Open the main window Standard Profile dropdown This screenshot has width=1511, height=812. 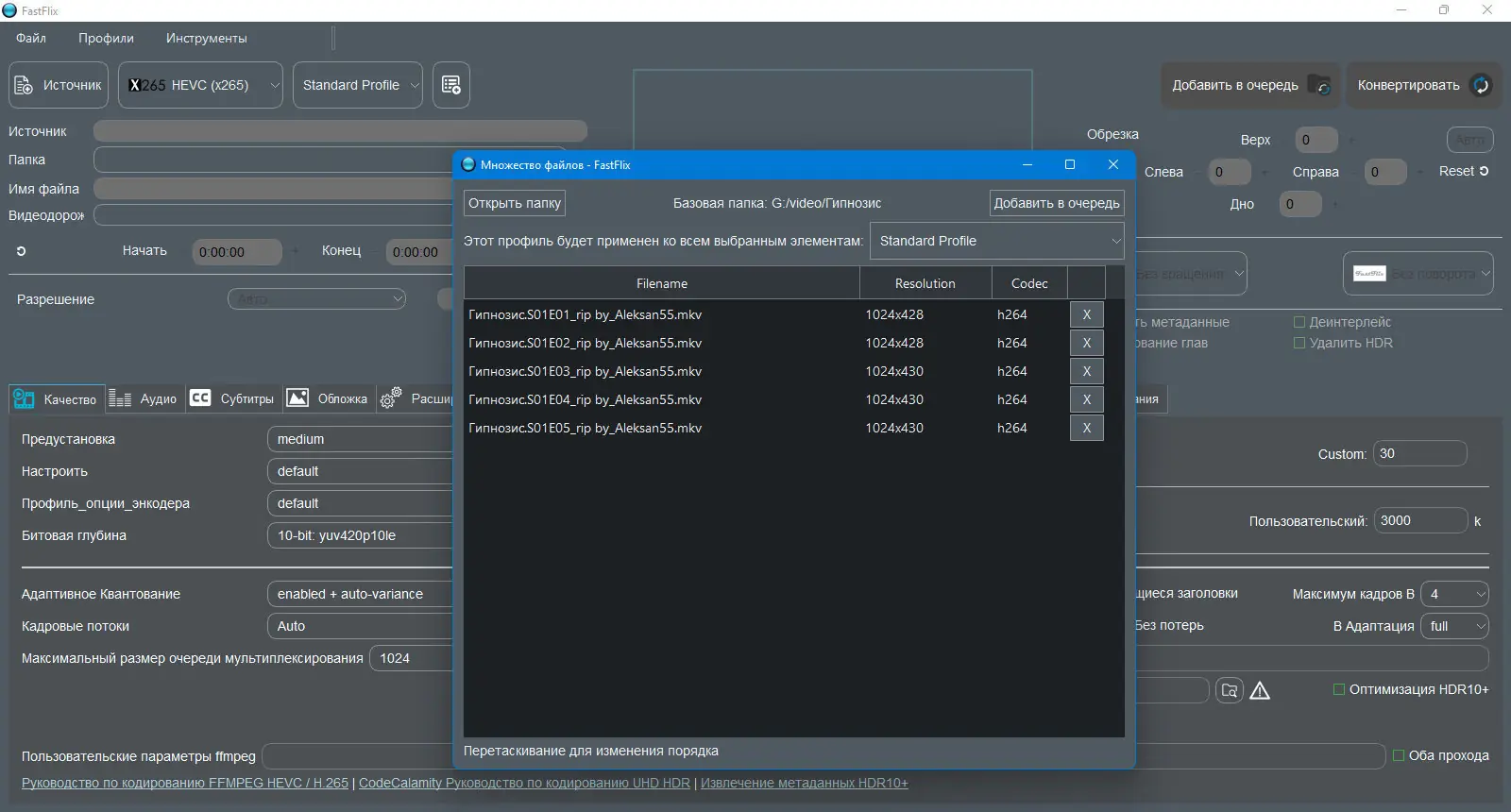[x=358, y=85]
